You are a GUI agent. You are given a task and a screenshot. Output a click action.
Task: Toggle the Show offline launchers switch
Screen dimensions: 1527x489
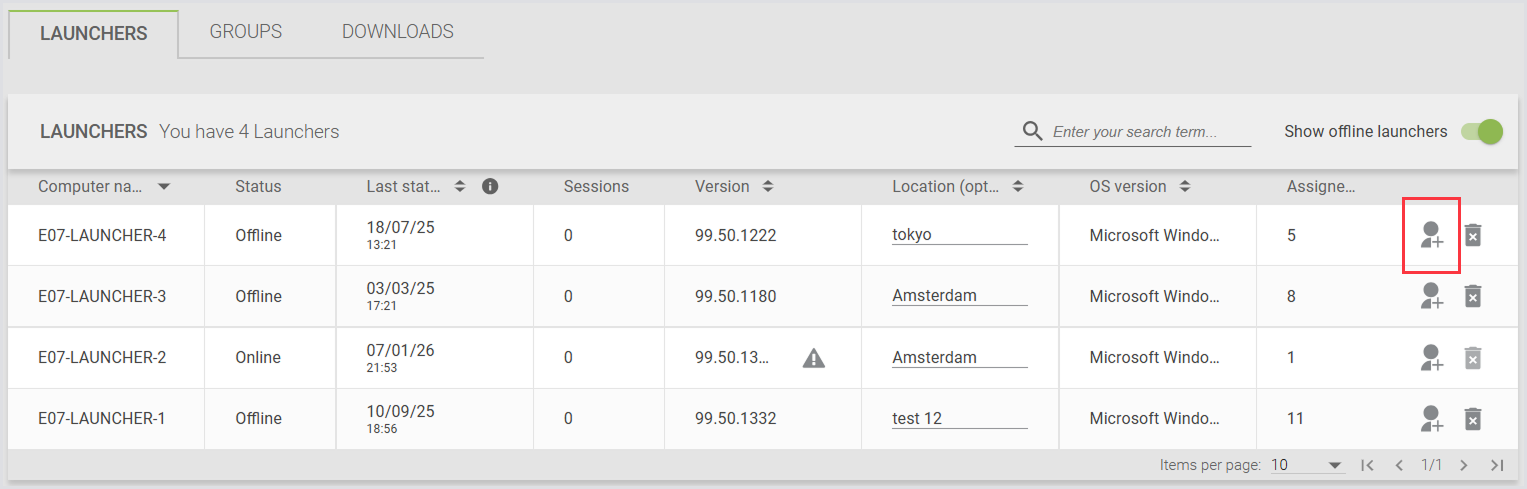1482,132
